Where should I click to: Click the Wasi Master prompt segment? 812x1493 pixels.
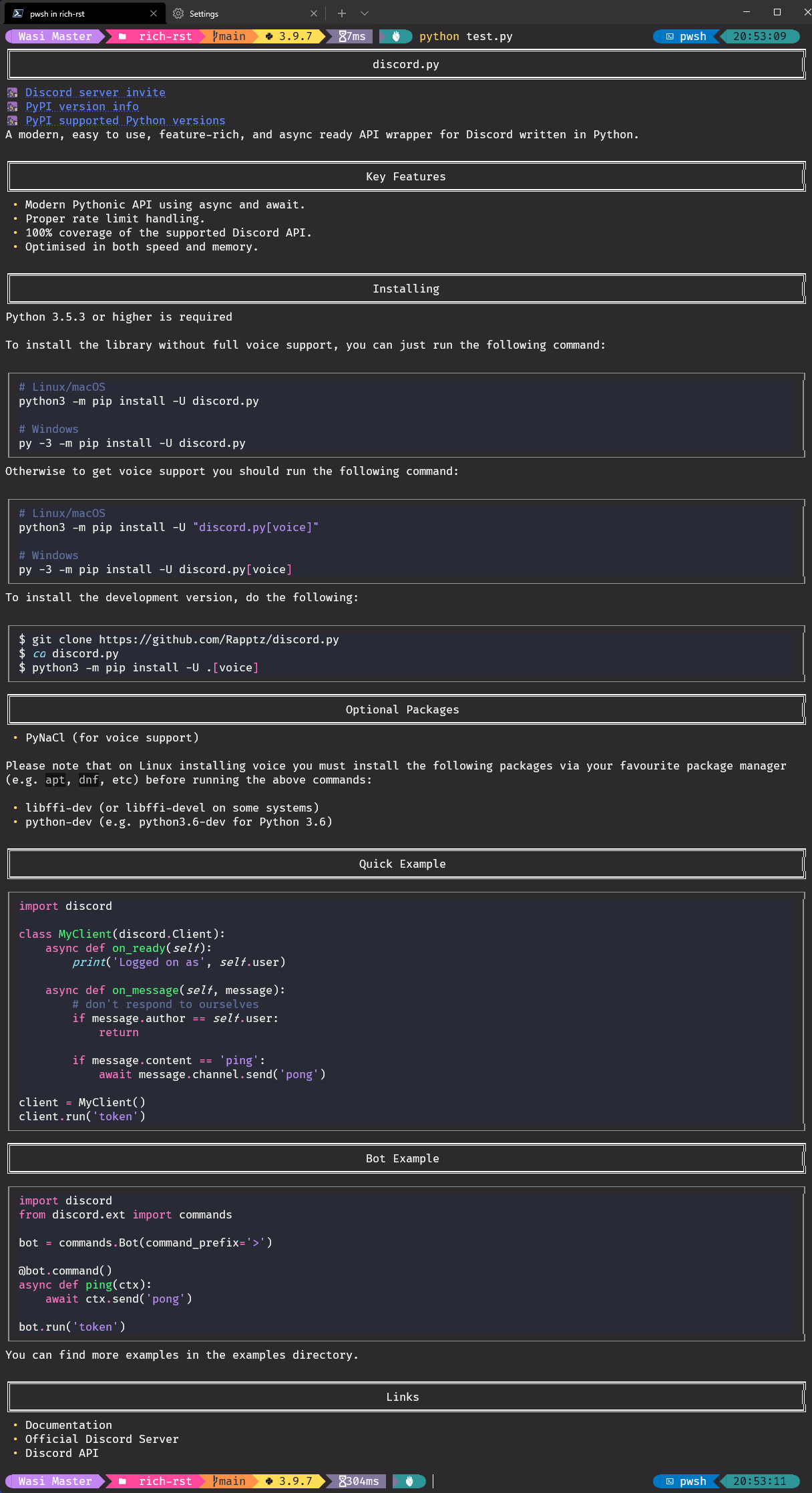[x=53, y=37]
